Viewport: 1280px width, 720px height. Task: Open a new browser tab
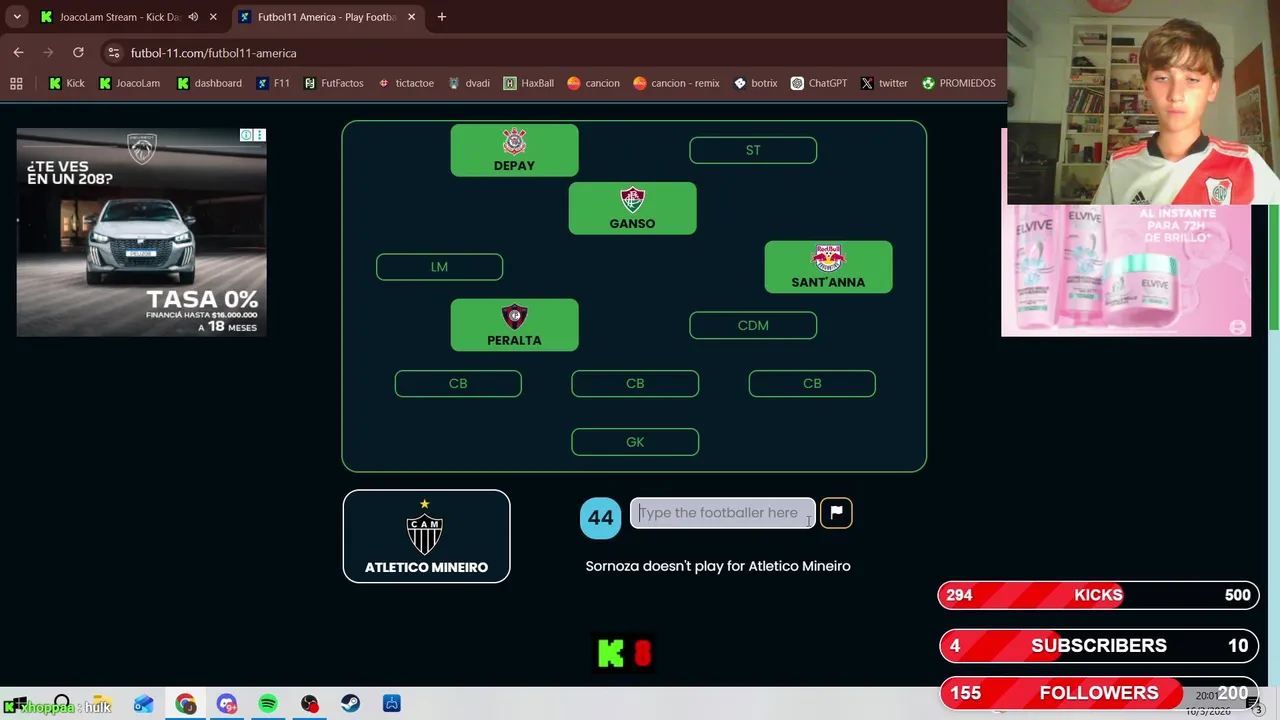tap(441, 17)
